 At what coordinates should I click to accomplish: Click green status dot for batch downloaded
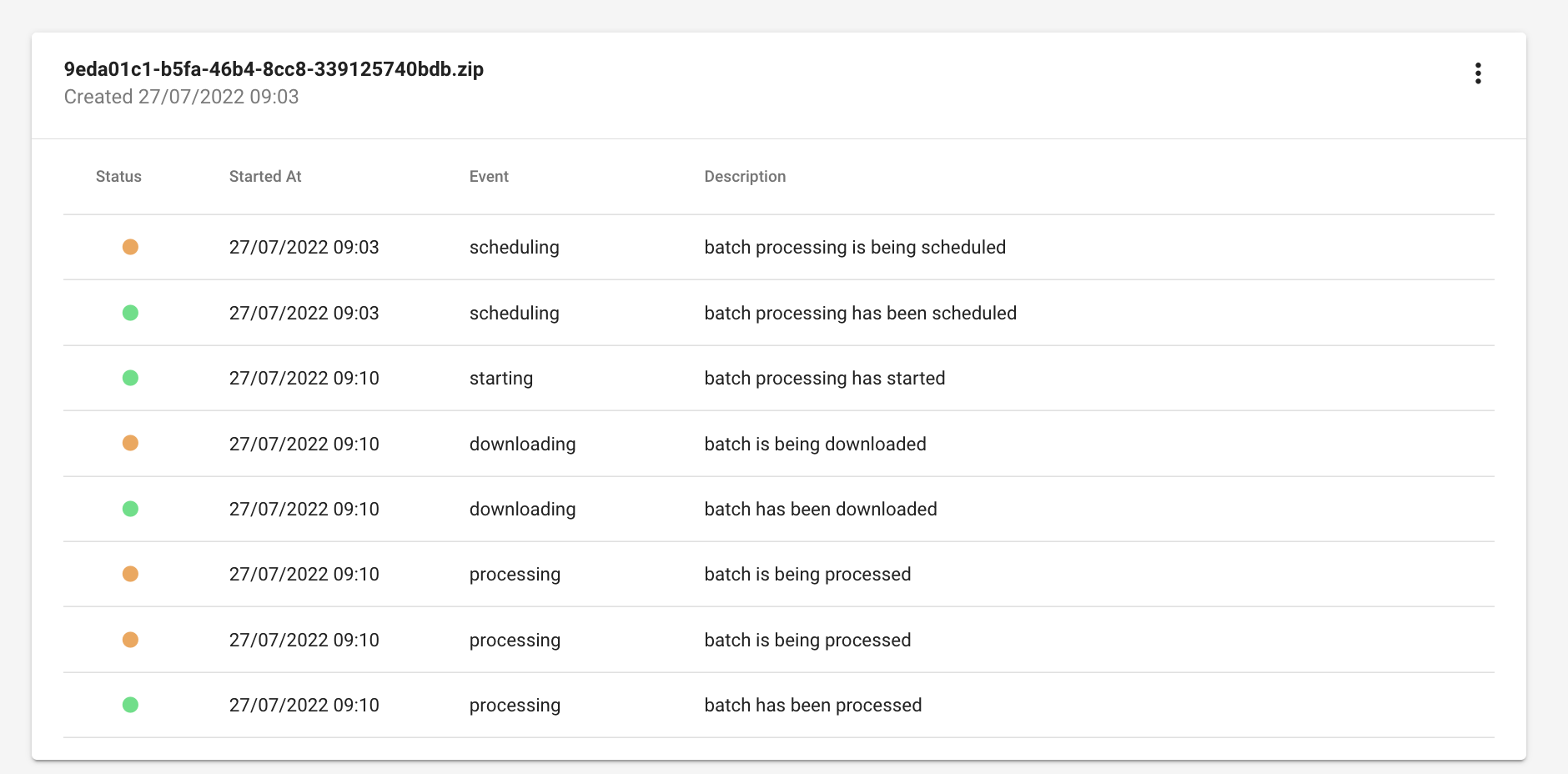pyautogui.click(x=130, y=509)
